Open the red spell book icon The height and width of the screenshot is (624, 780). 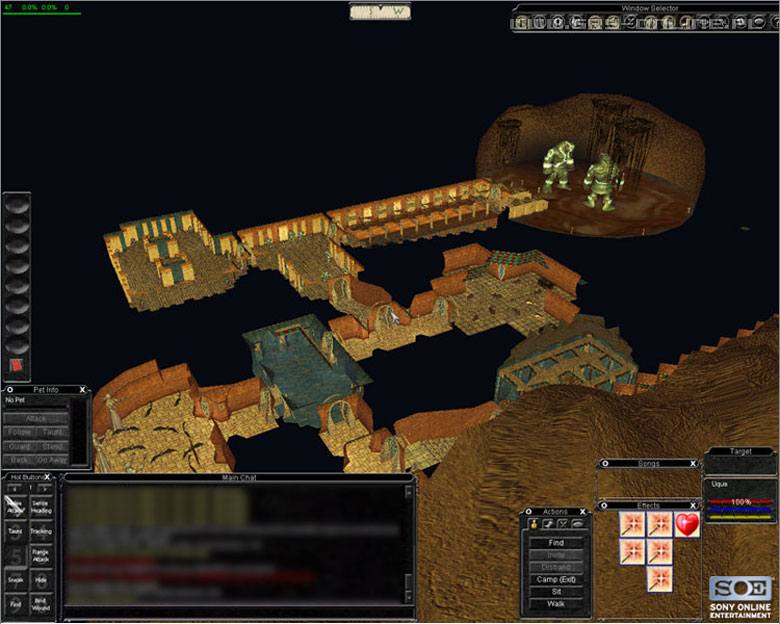[x=17, y=366]
